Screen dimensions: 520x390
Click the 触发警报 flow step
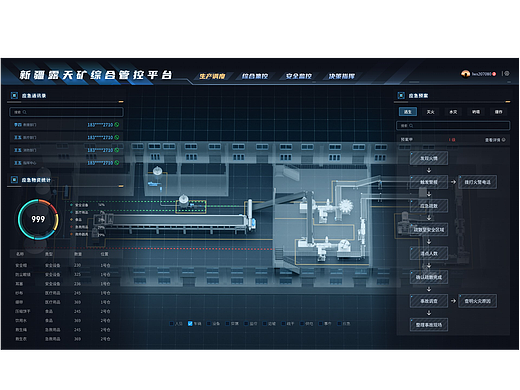(429, 182)
